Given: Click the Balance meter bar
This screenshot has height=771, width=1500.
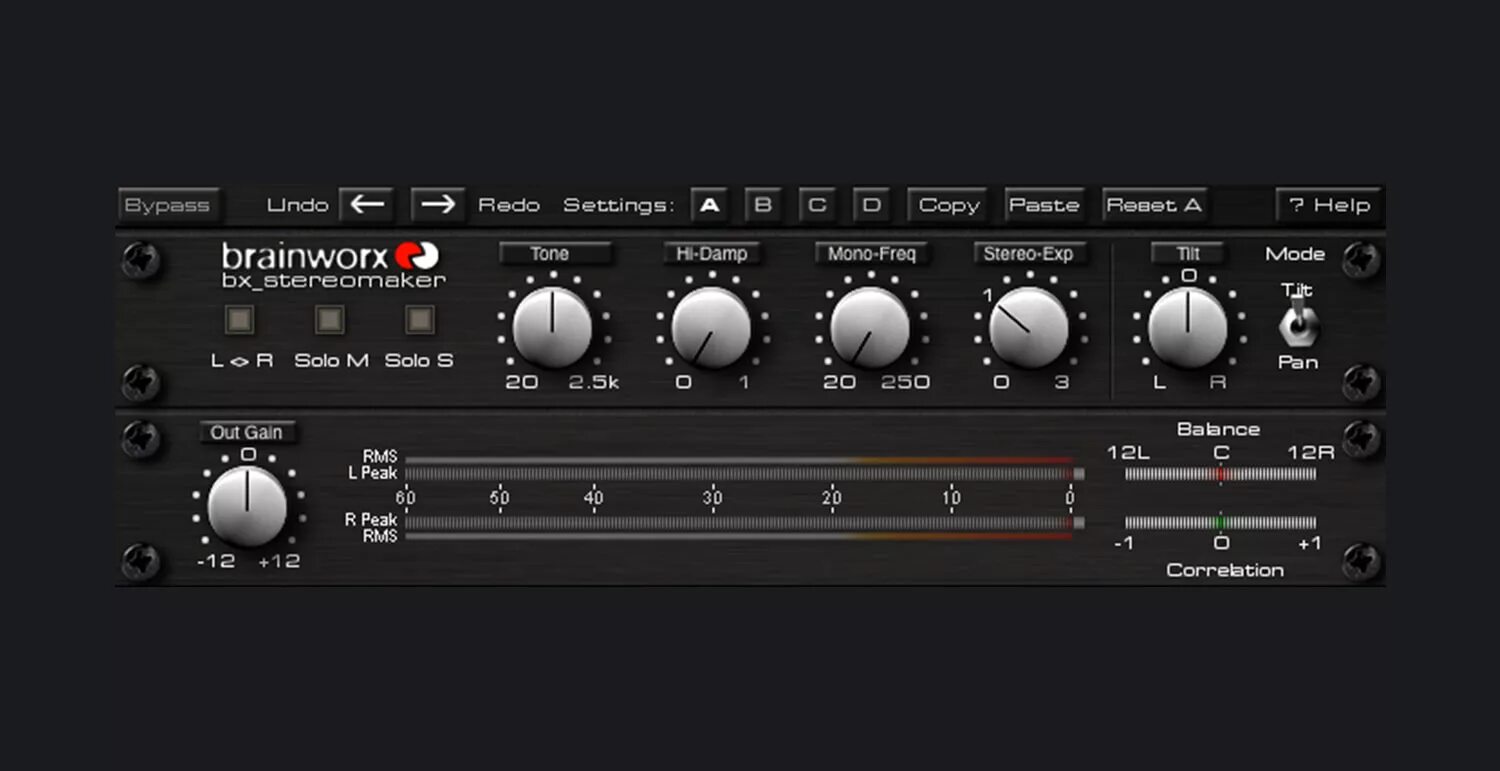Looking at the screenshot, I should pyautogui.click(x=1221, y=474).
